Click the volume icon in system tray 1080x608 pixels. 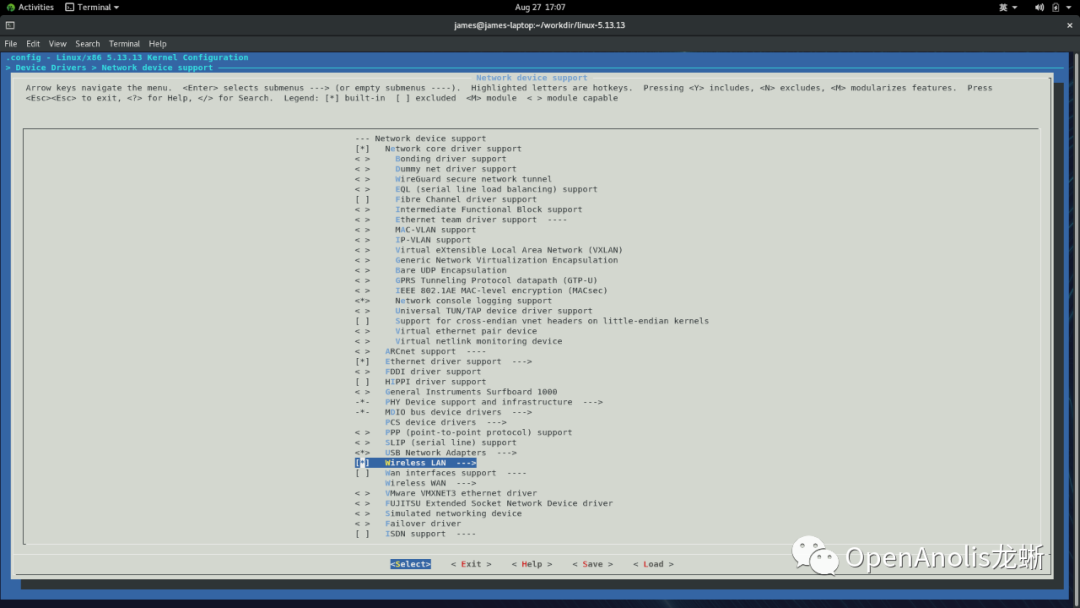tap(1039, 8)
